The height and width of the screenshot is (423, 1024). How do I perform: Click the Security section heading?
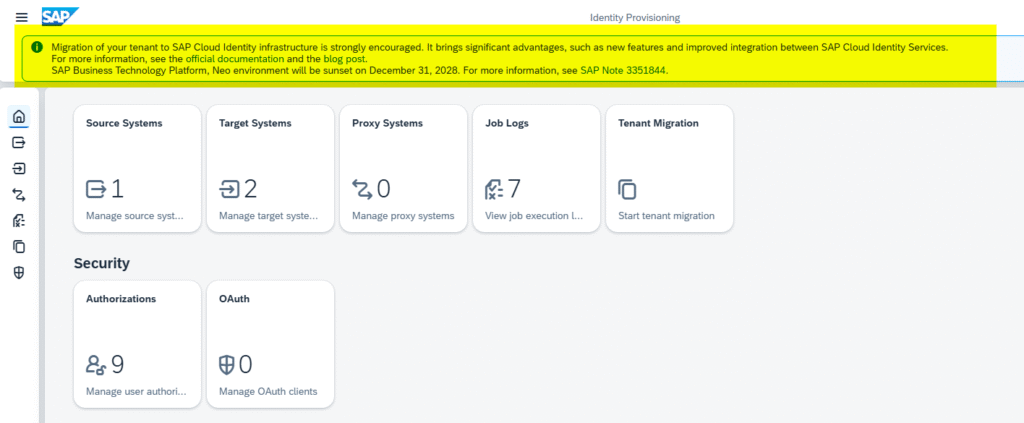pos(102,263)
